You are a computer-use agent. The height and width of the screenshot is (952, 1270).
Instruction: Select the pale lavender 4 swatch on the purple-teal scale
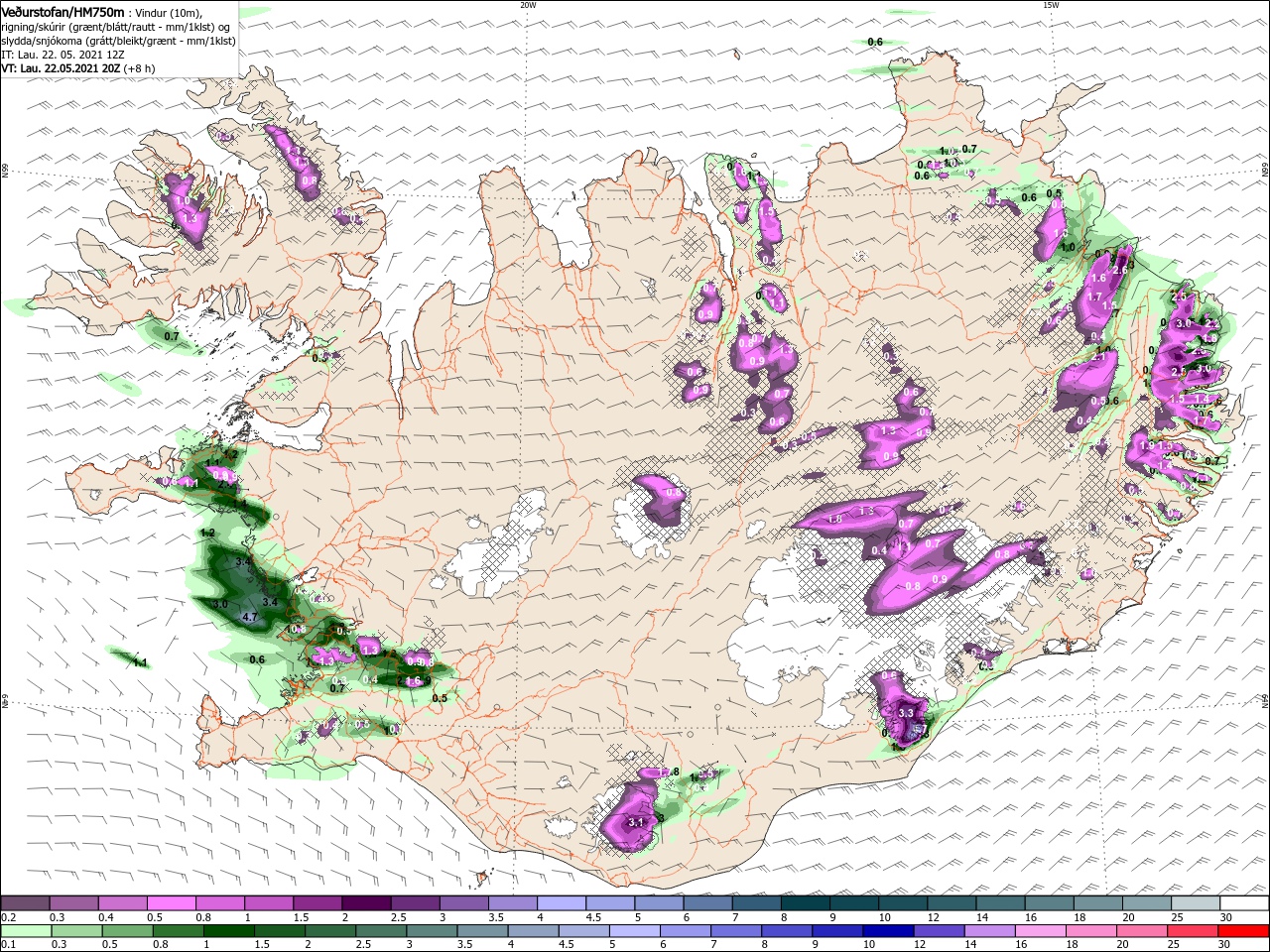562,903
